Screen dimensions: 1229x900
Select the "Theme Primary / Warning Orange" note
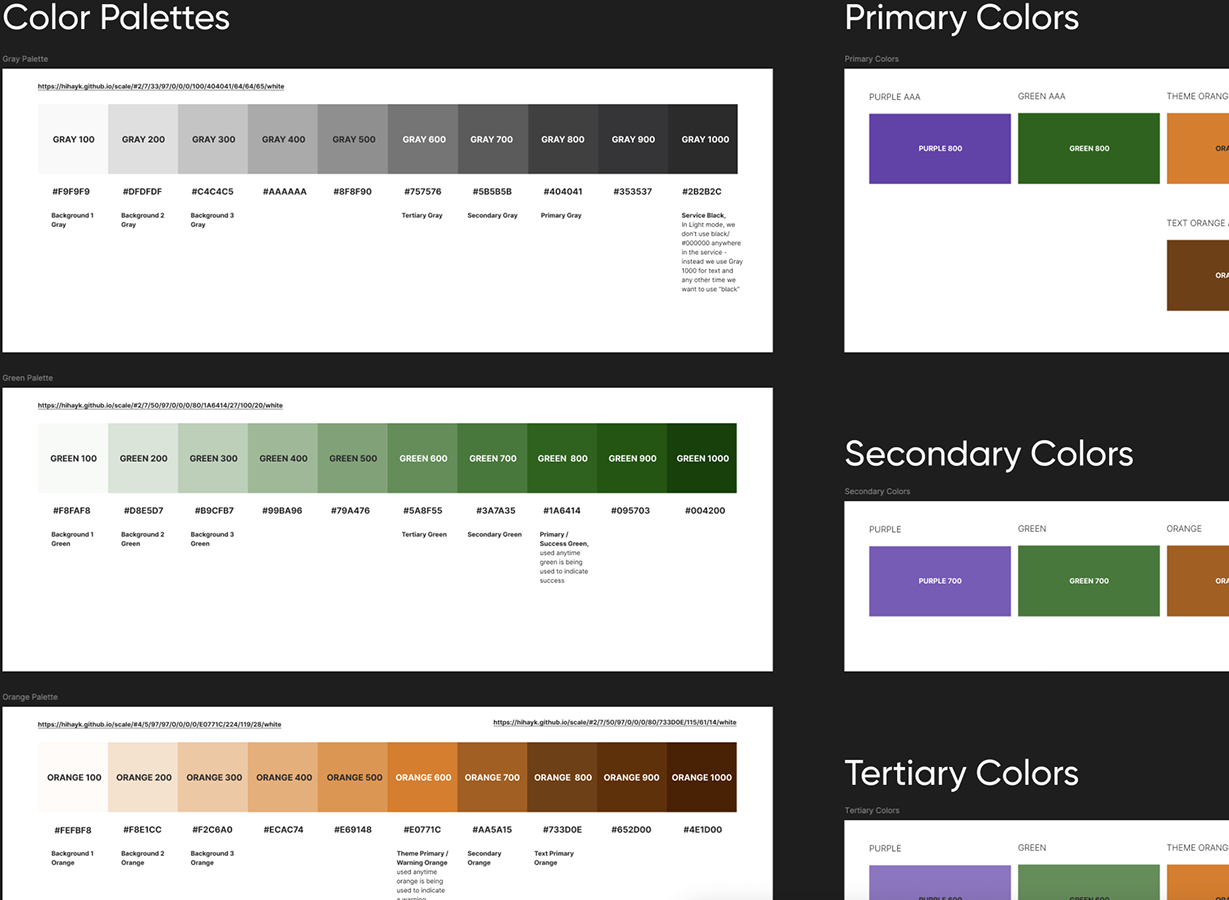coord(422,876)
